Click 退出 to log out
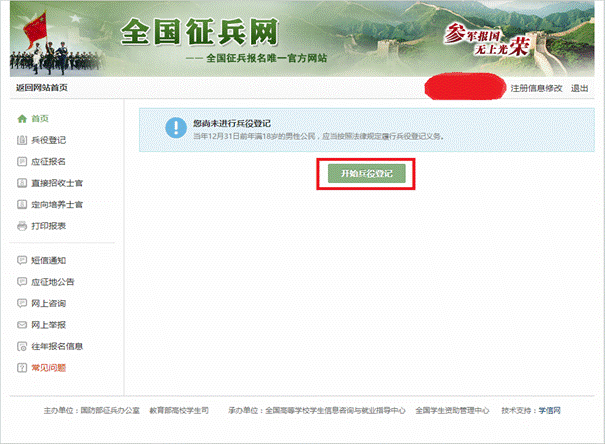Viewport: 605px width, 444px height. click(x=580, y=88)
